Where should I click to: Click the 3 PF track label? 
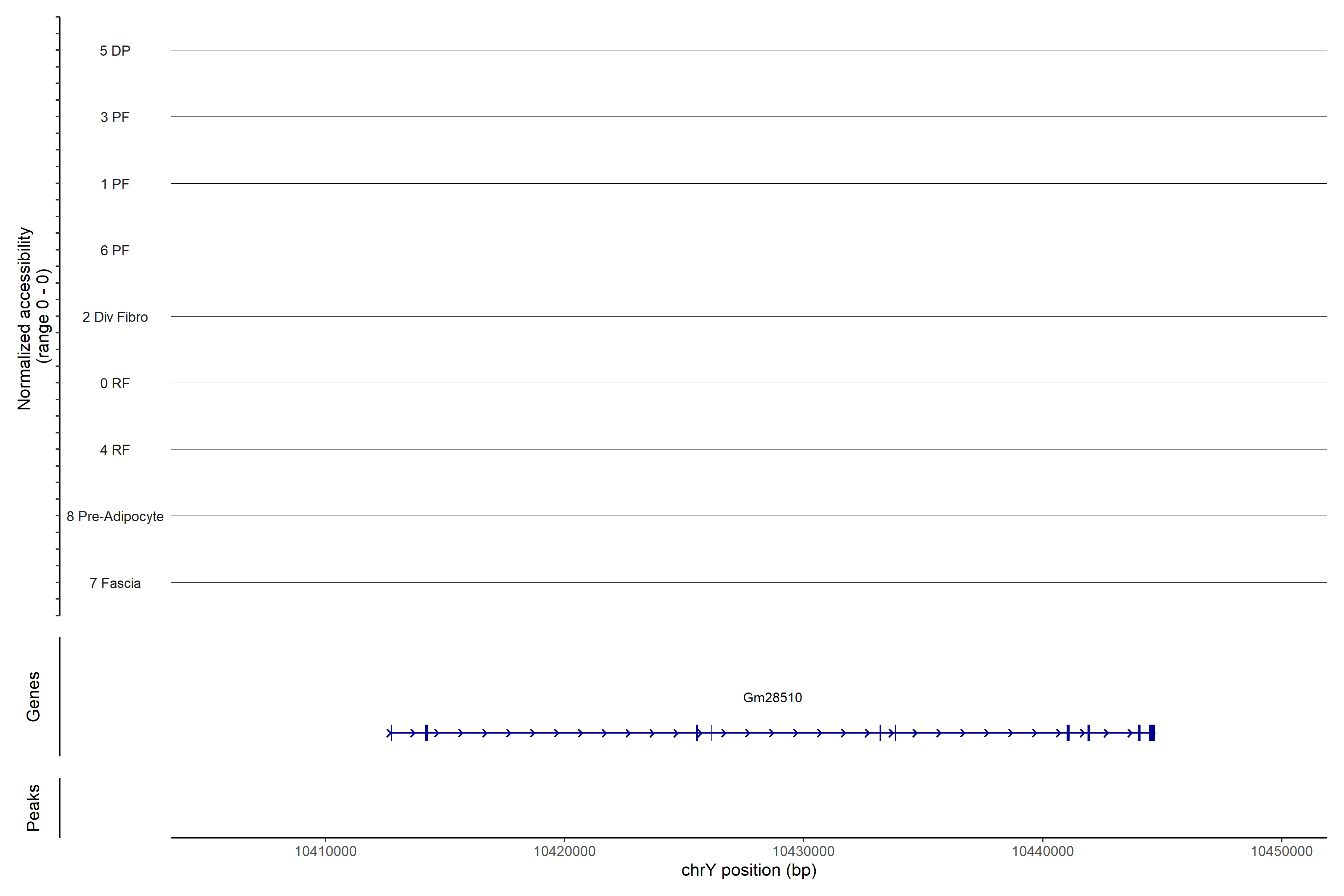(x=115, y=117)
